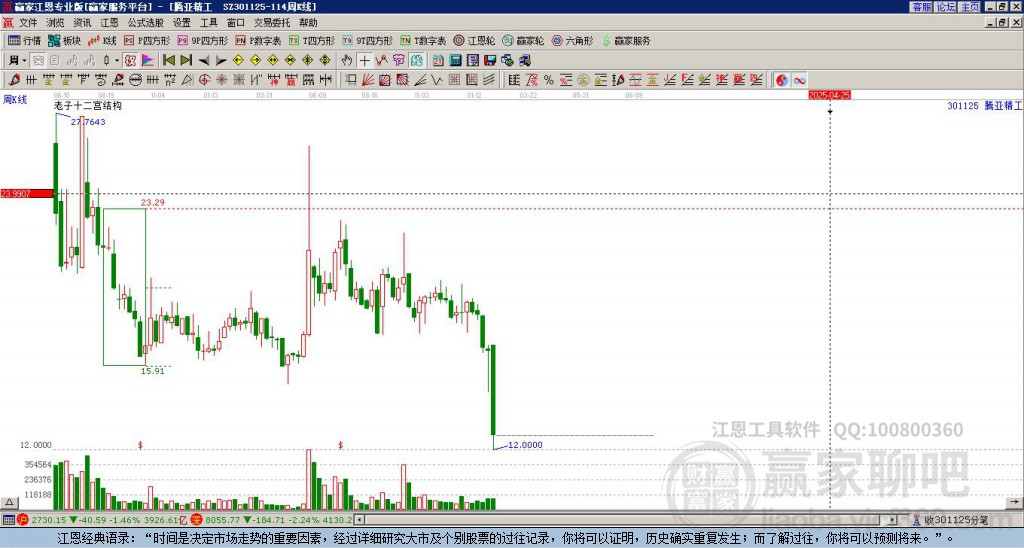Click the black left arrow icon
The height and width of the screenshot is (548, 1024).
[204, 61]
